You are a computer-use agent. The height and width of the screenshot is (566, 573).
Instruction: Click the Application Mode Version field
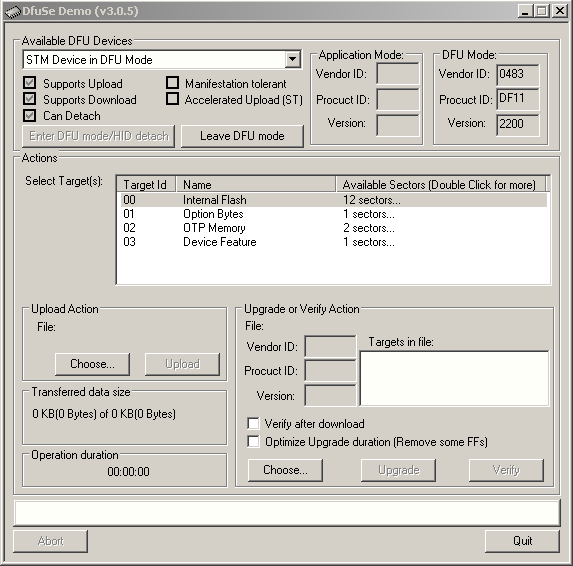[398, 125]
